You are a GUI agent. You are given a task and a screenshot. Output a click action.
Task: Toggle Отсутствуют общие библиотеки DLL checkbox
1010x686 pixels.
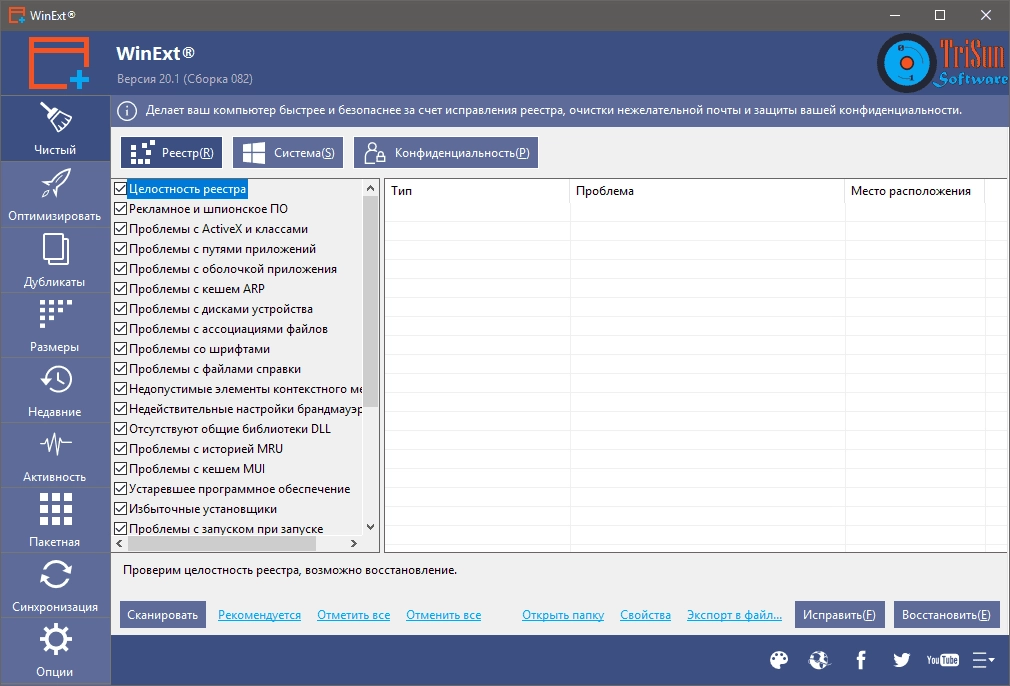pyautogui.click(x=120, y=428)
